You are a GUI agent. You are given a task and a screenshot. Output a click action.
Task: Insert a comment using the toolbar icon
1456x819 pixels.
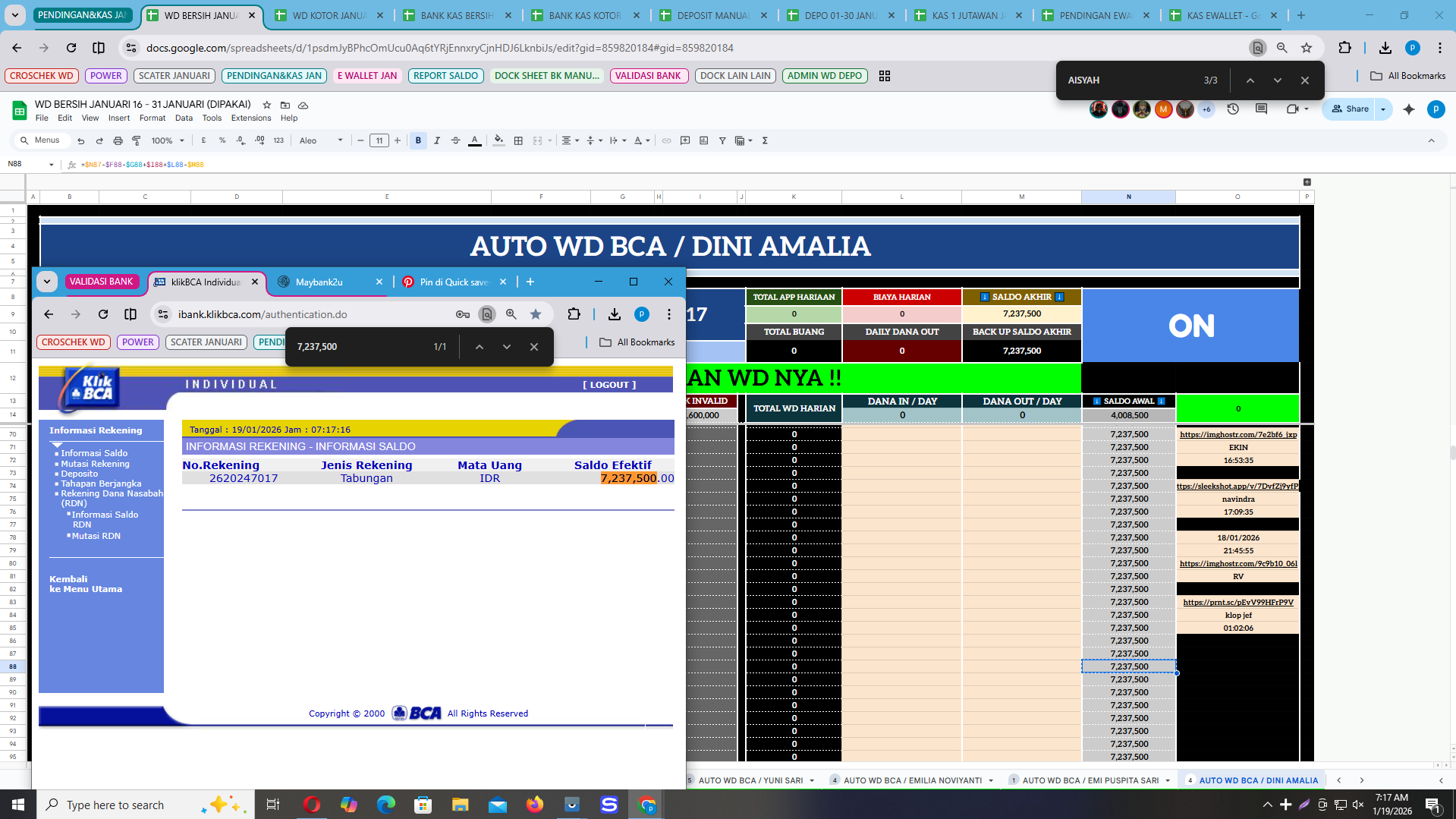[x=685, y=140]
